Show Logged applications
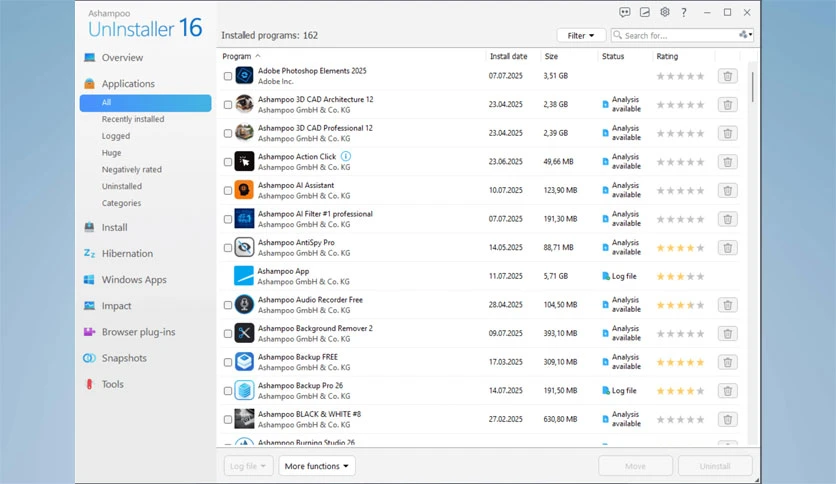This screenshot has height=484, width=836. [x=116, y=136]
